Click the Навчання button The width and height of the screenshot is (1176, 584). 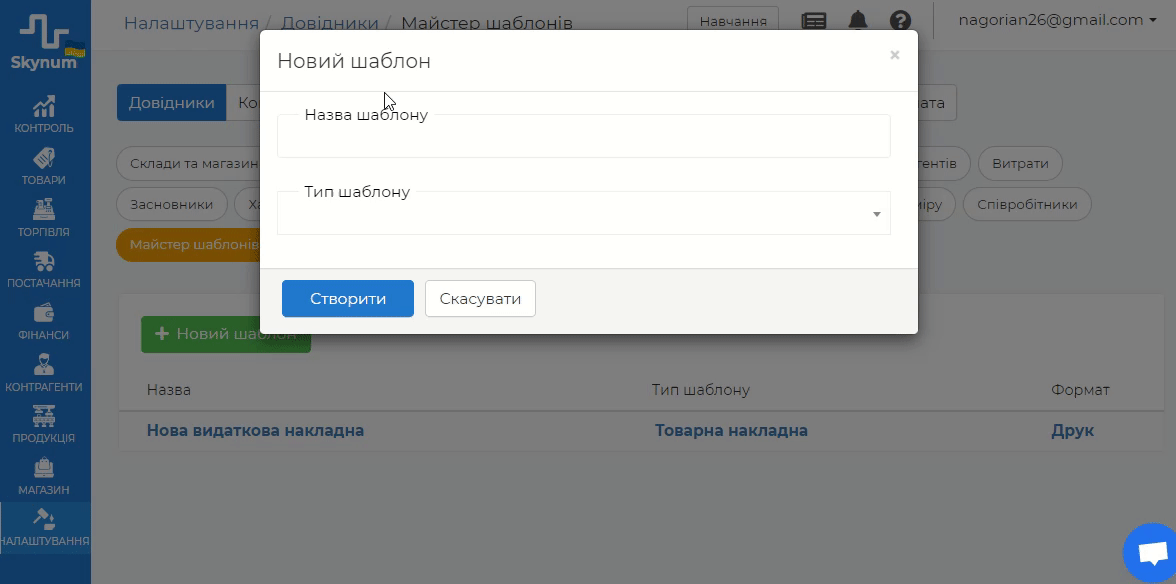click(733, 21)
